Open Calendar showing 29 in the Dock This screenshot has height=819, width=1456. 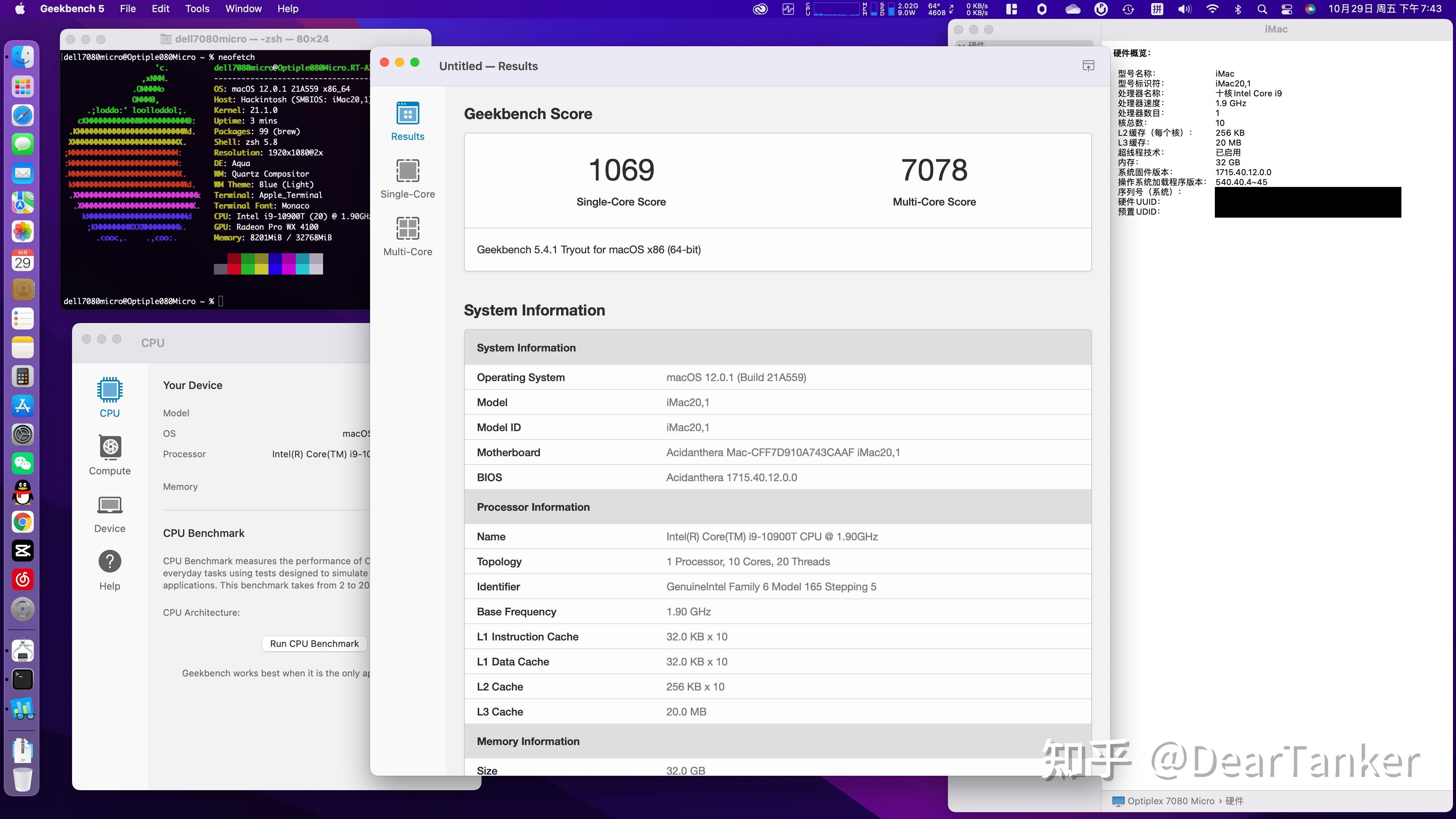click(23, 260)
